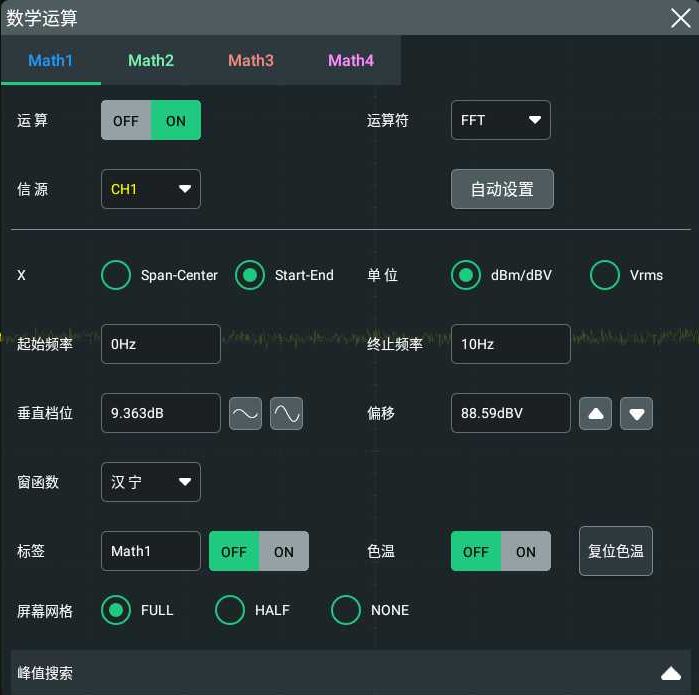Turn 运算 ON

[x=176, y=120]
